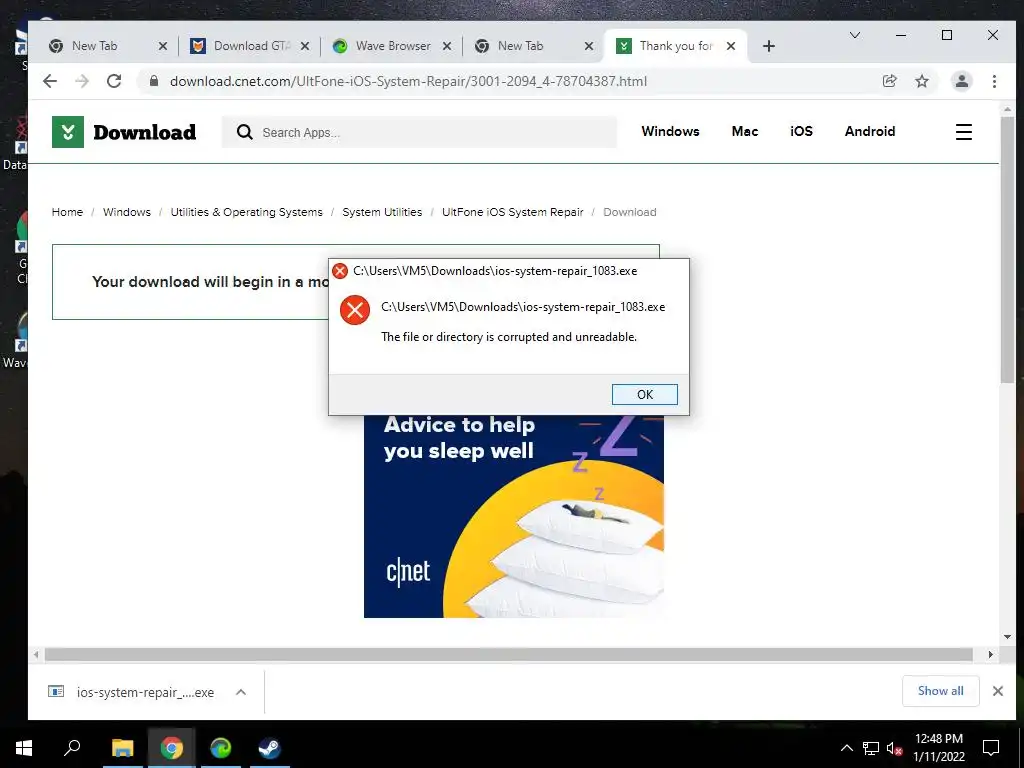Screen dimensions: 1024x768
Task: Click the address bar URL
Action: pos(408,81)
